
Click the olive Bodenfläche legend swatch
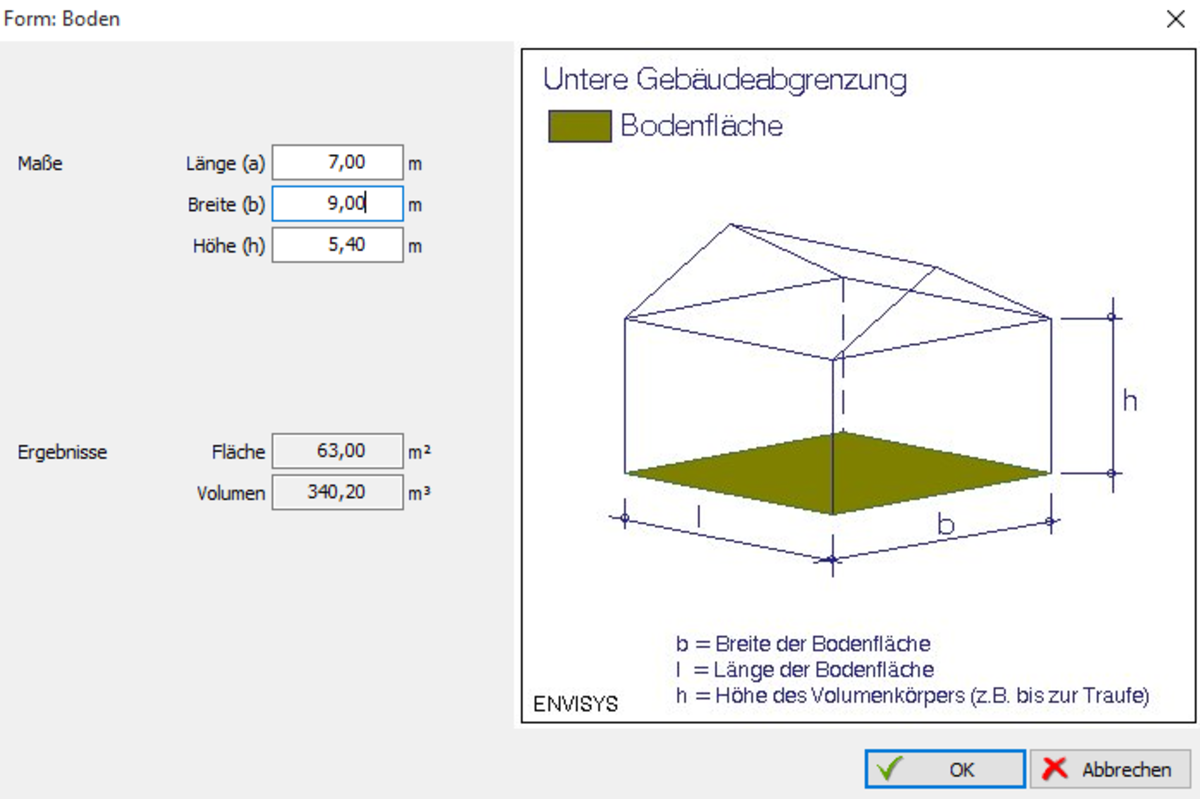(579, 127)
